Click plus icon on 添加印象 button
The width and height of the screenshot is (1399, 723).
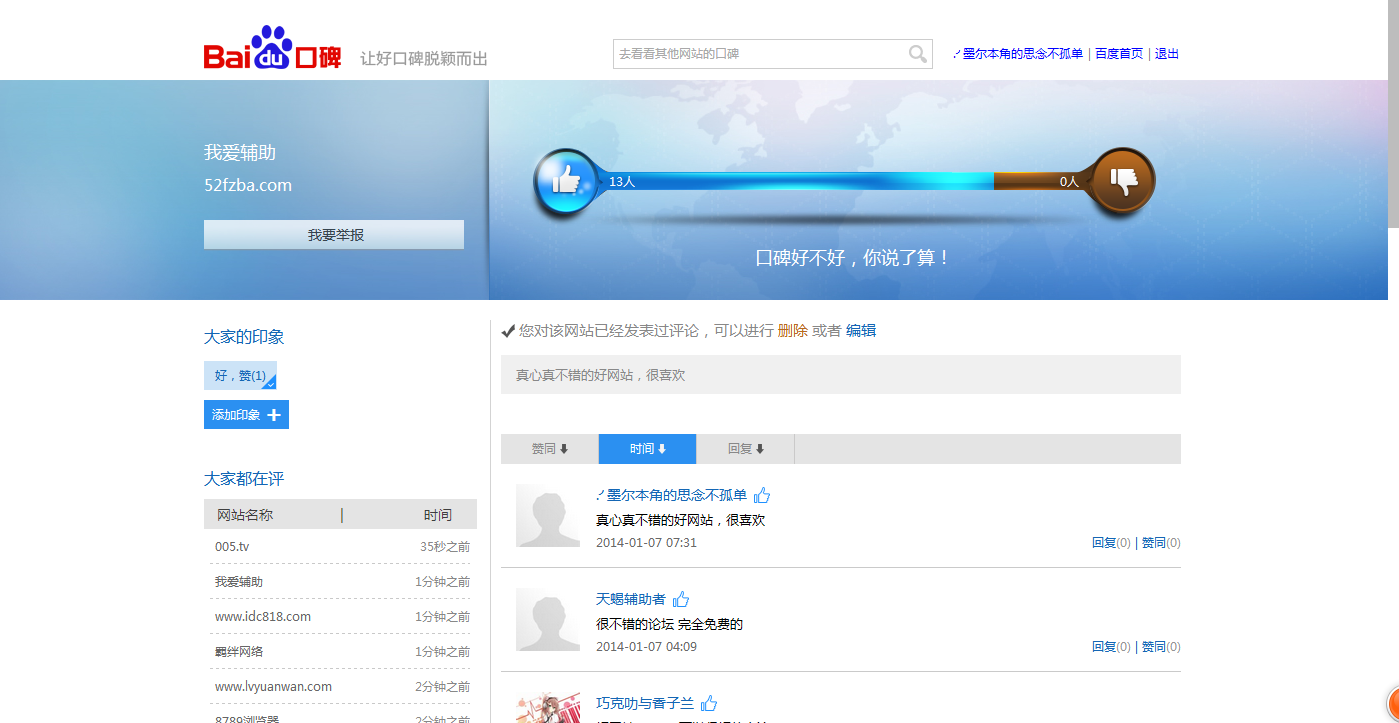[x=274, y=415]
